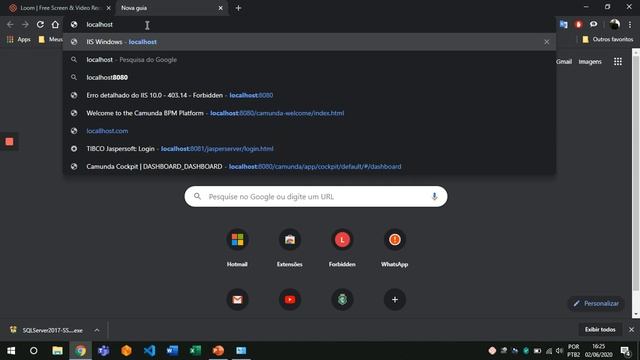Click the address bar with localhost text

point(309,24)
